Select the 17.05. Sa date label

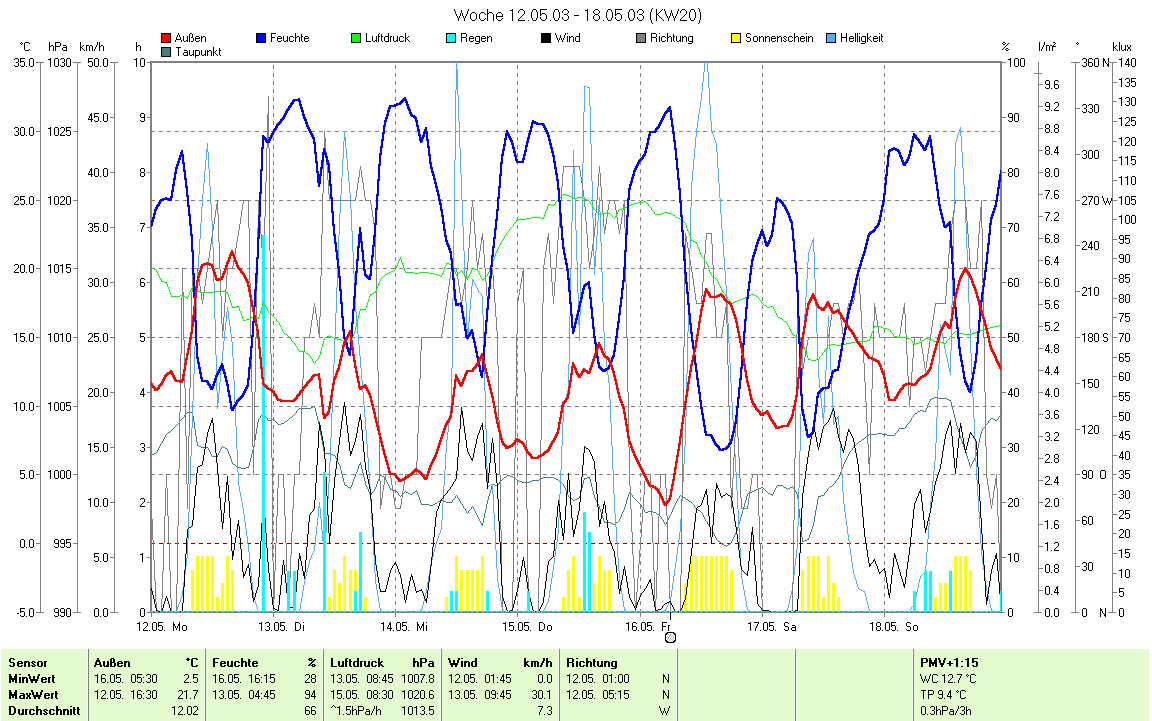pyautogui.click(x=772, y=627)
